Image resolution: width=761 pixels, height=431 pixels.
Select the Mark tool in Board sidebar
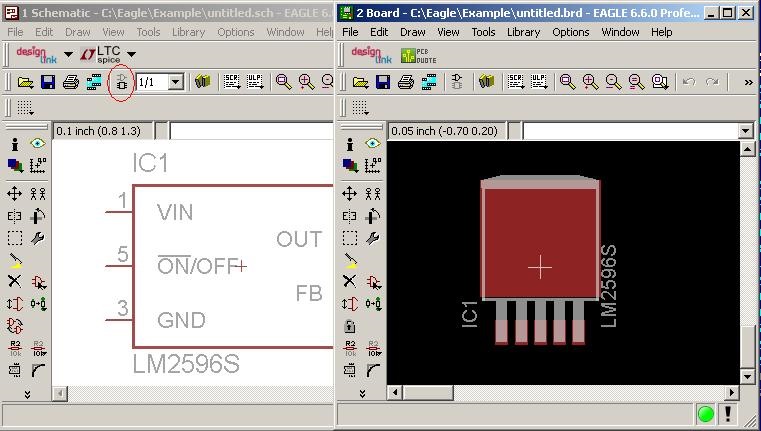(373, 165)
